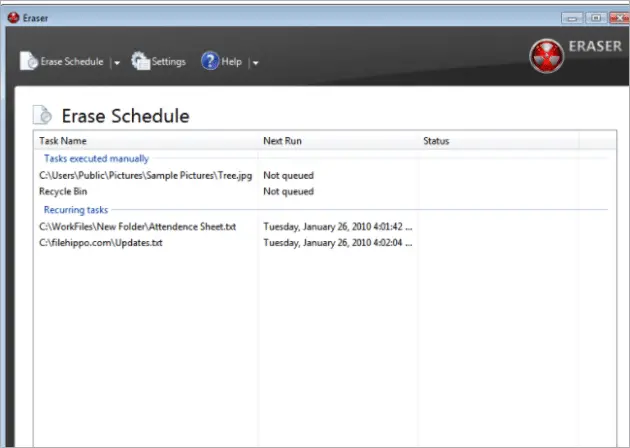The image size is (630, 448).
Task: Open the Help dropdown arrow
Action: click(256, 63)
